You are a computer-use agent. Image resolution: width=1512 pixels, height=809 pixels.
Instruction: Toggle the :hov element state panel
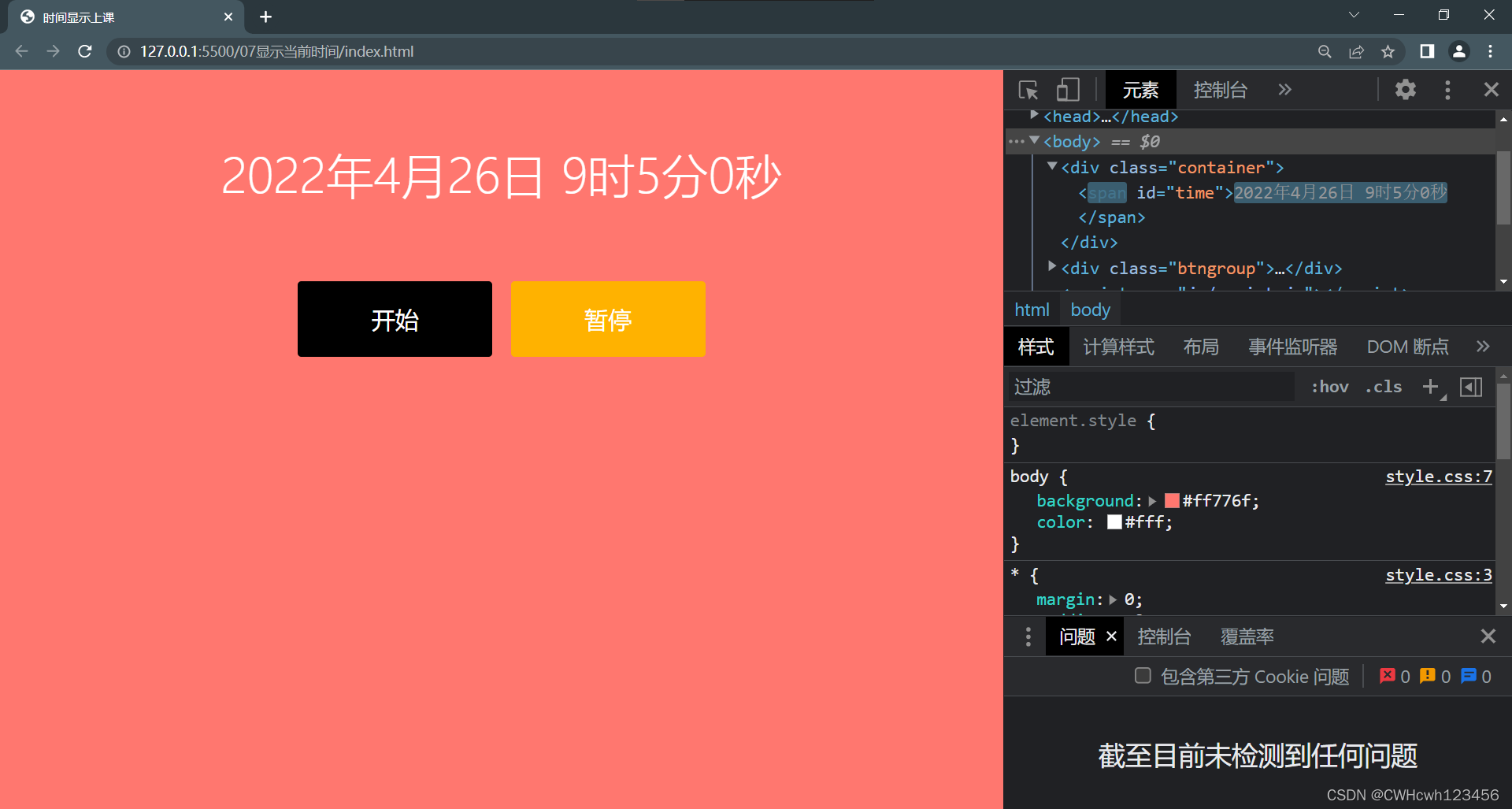(1329, 387)
